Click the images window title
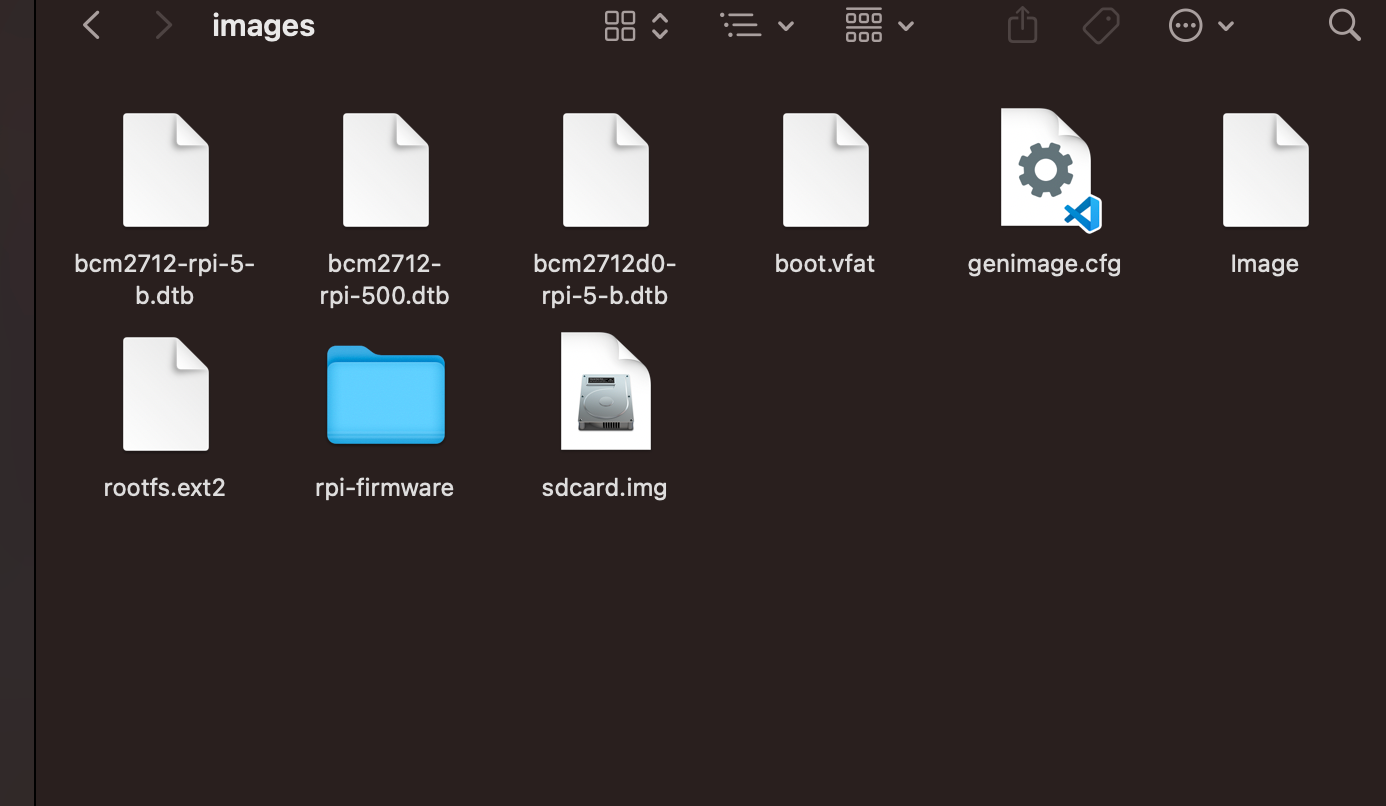 [263, 25]
